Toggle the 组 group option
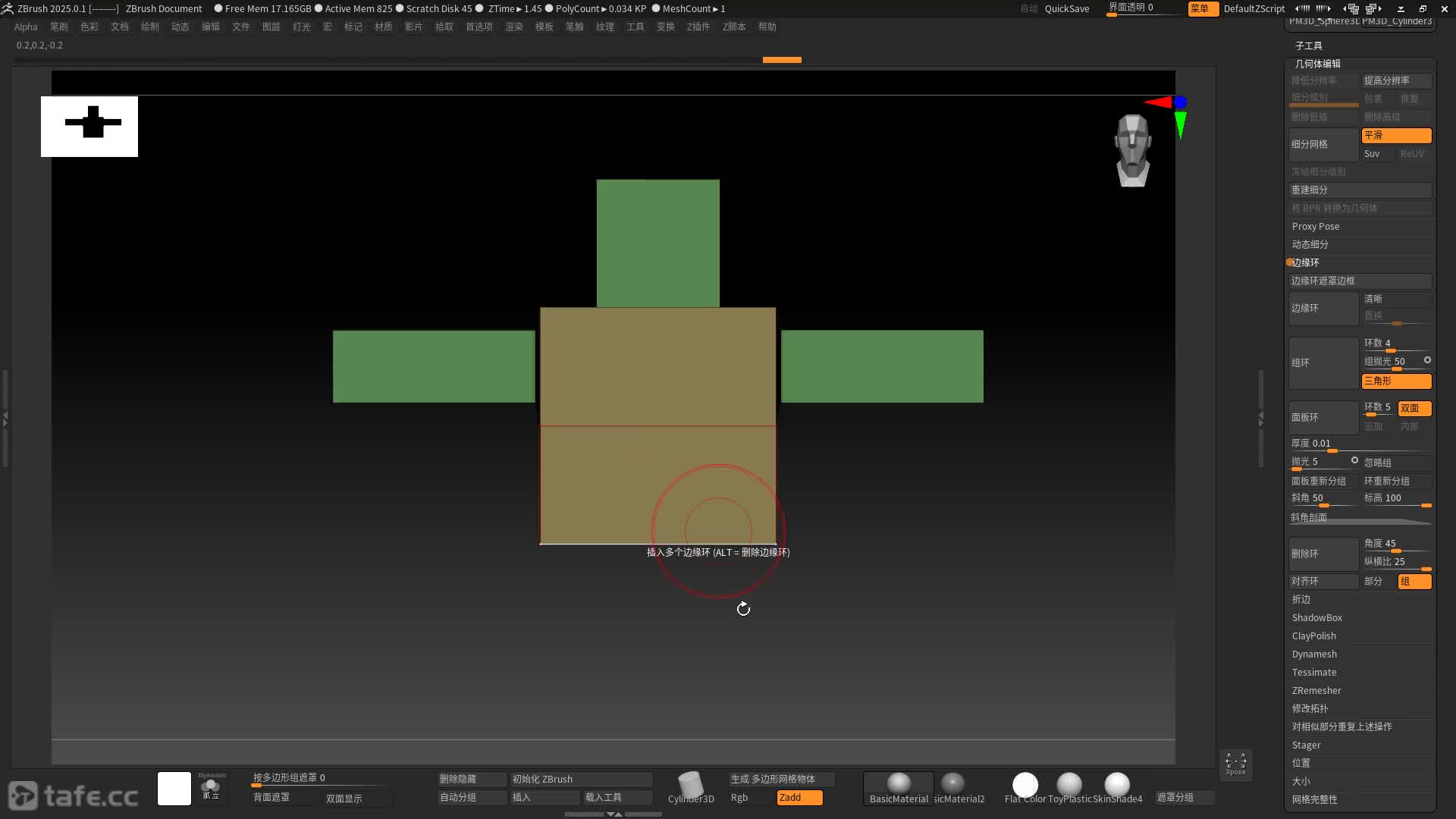The width and height of the screenshot is (1456, 819). pyautogui.click(x=1414, y=581)
